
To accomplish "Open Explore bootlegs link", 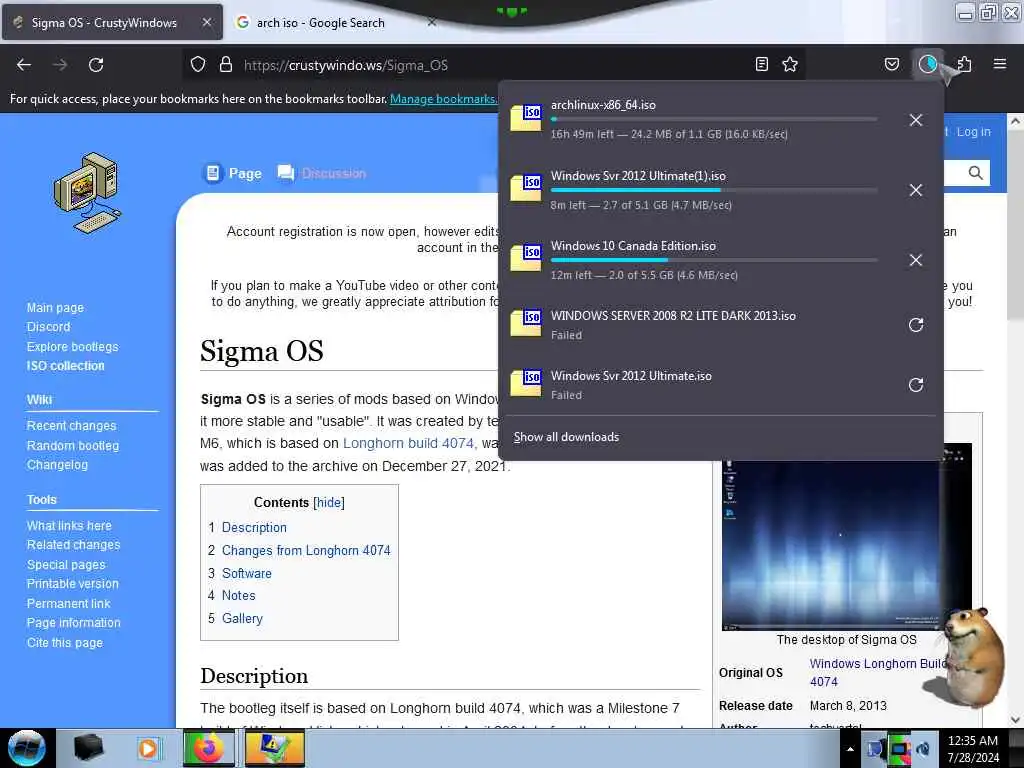I will (x=72, y=347).
